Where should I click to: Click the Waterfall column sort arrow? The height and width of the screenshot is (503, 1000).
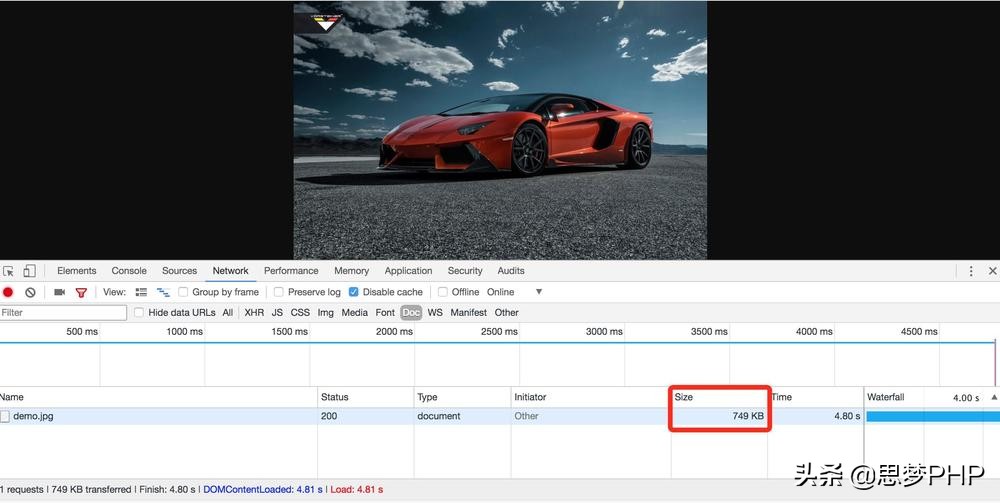click(x=993, y=397)
